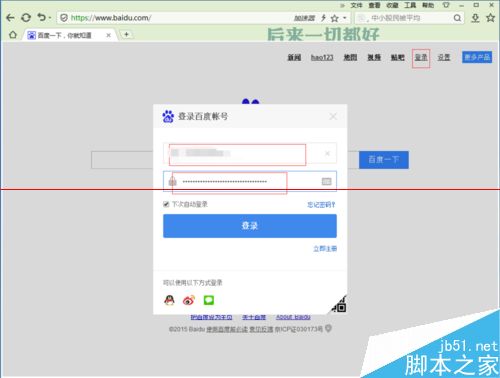Click the large blue 登录 button
This screenshot has height=378, width=500.
pos(250,226)
